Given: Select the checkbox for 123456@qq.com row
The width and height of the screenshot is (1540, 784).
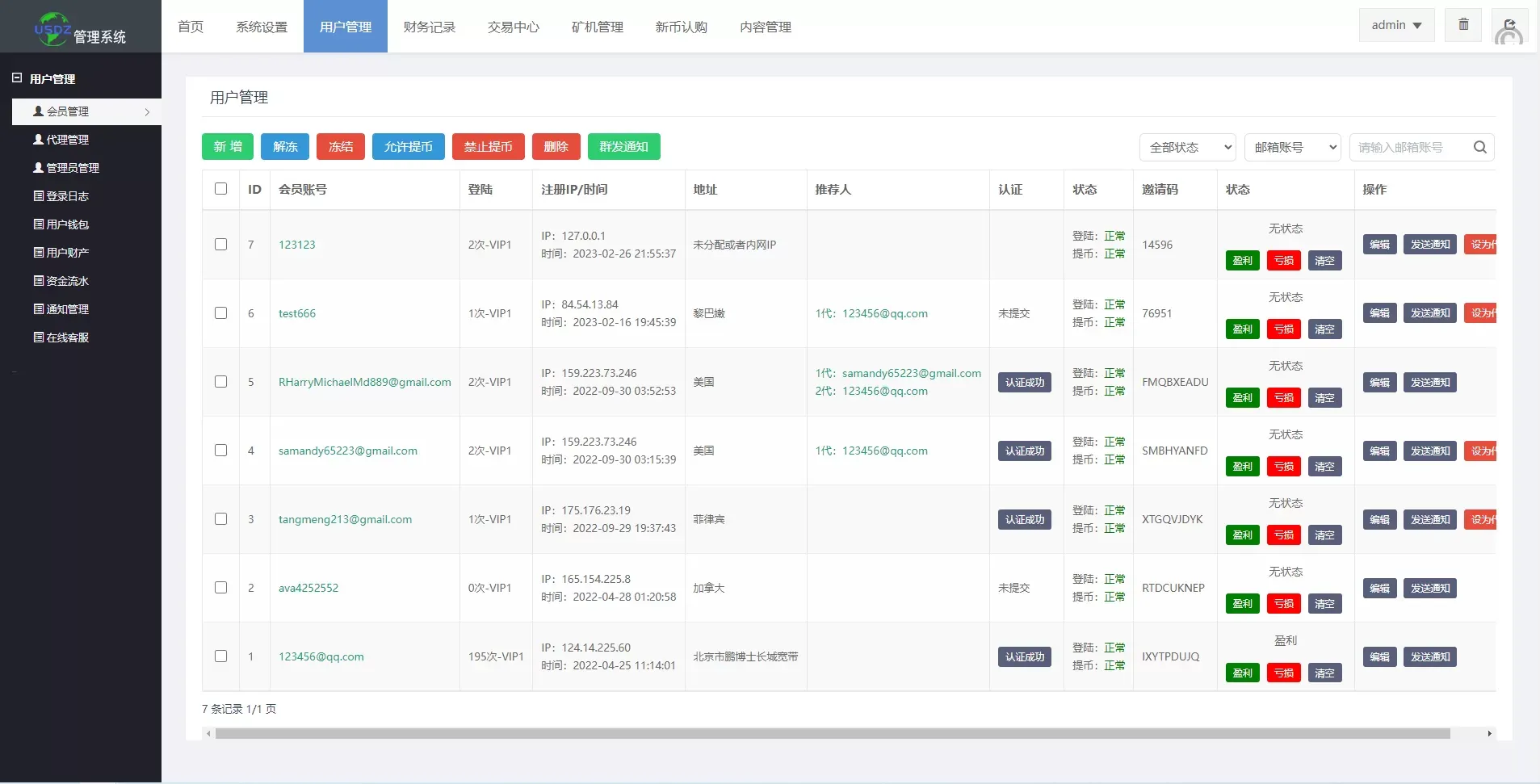Looking at the screenshot, I should point(220,656).
